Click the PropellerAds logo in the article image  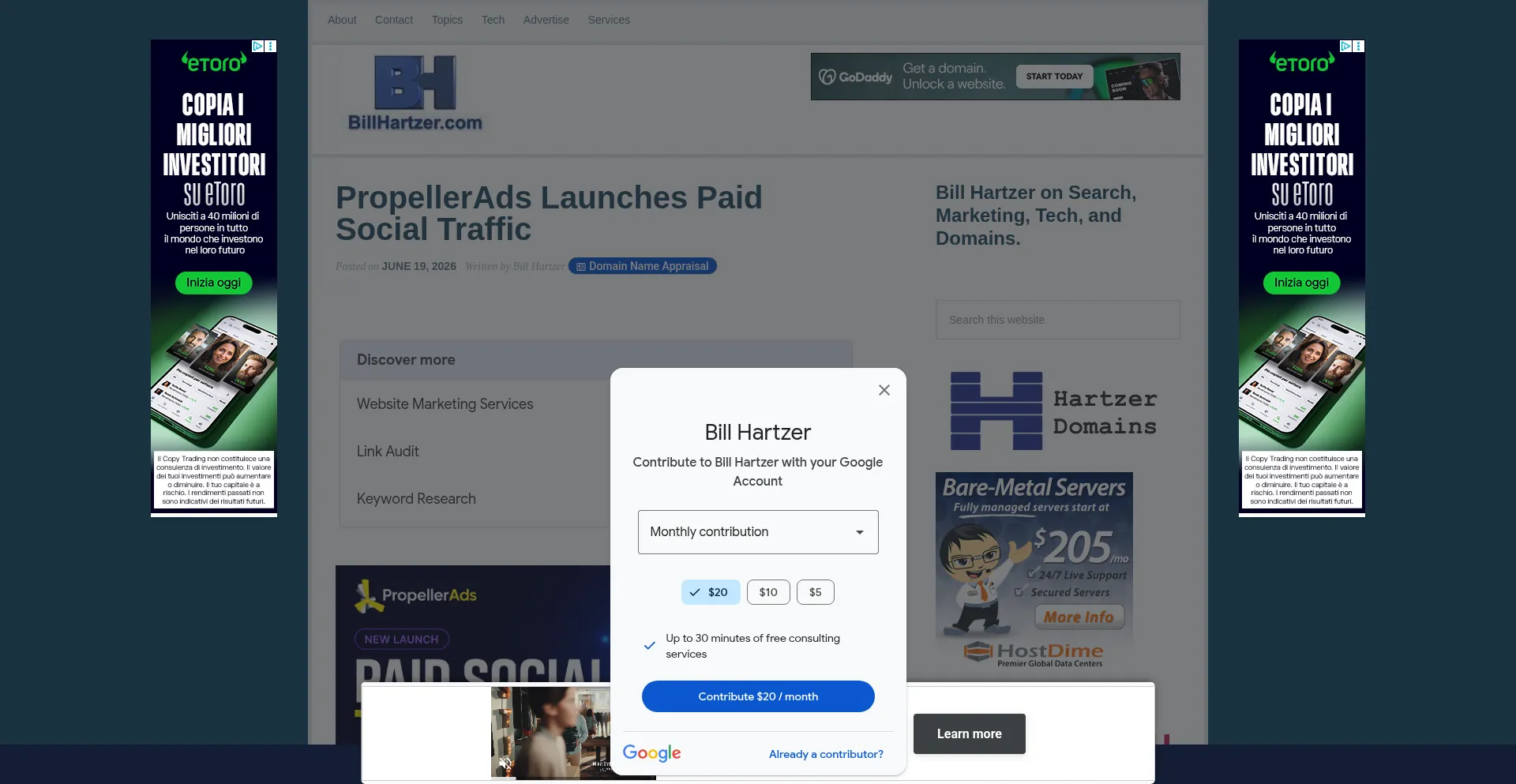[415, 596]
